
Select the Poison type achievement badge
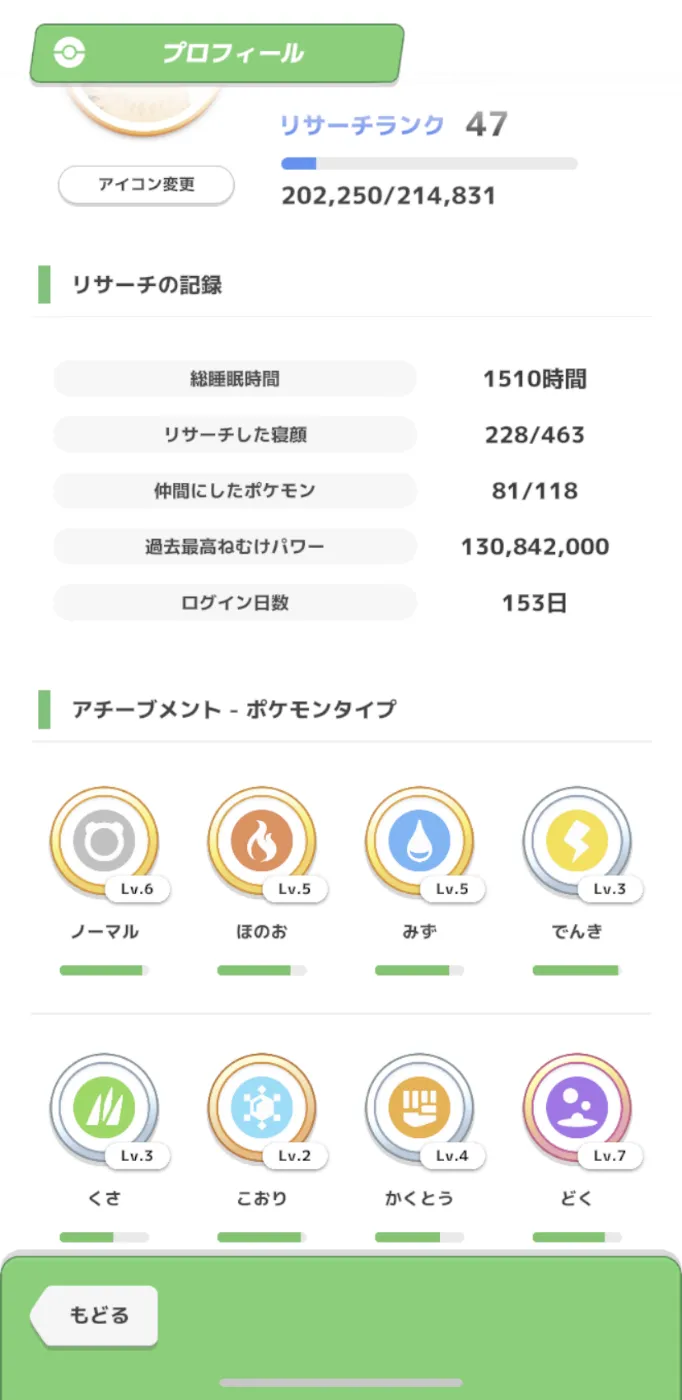[x=577, y=1108]
